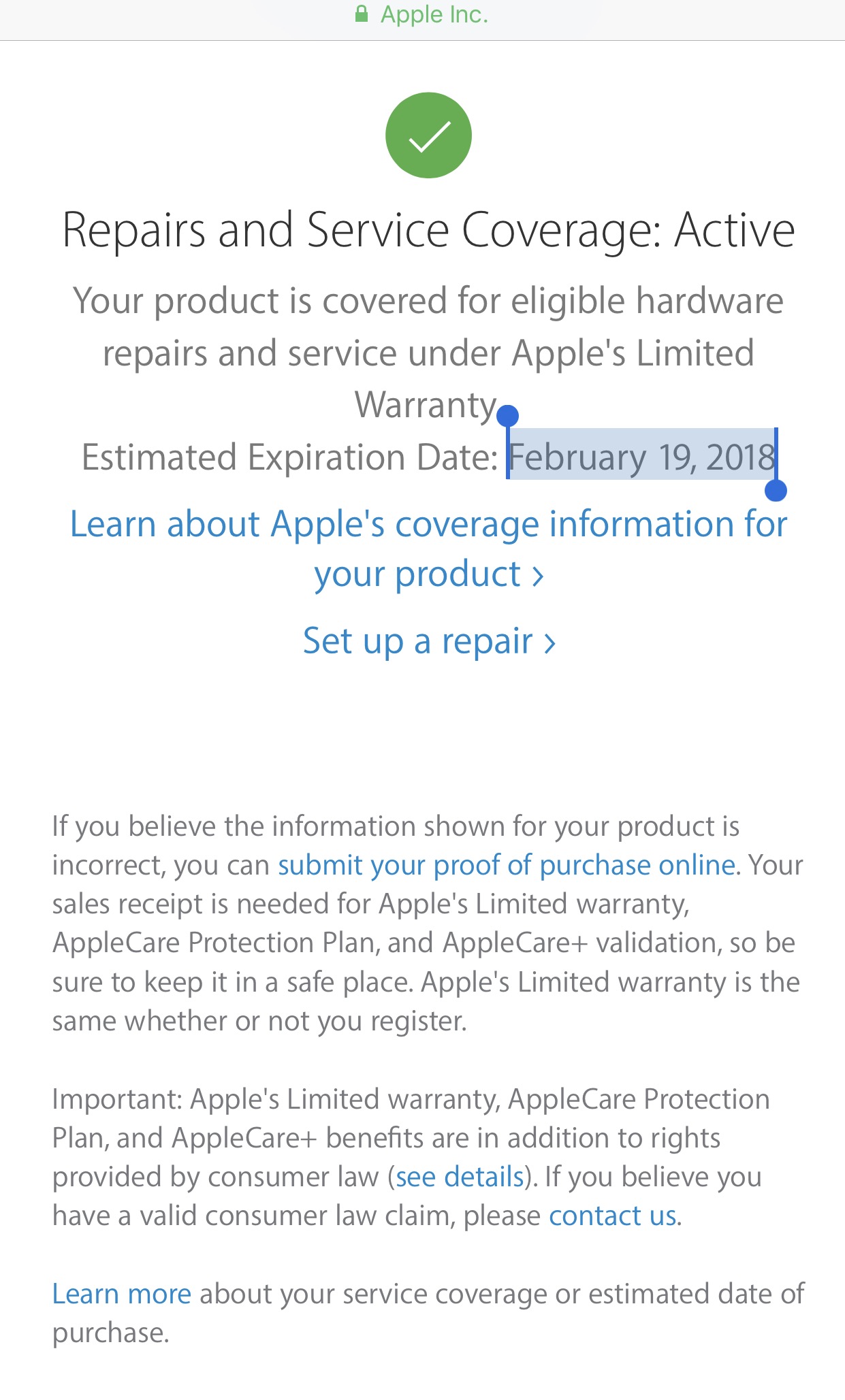845x1400 pixels.
Task: Click the green lock icon in address bar
Action: pos(362,14)
